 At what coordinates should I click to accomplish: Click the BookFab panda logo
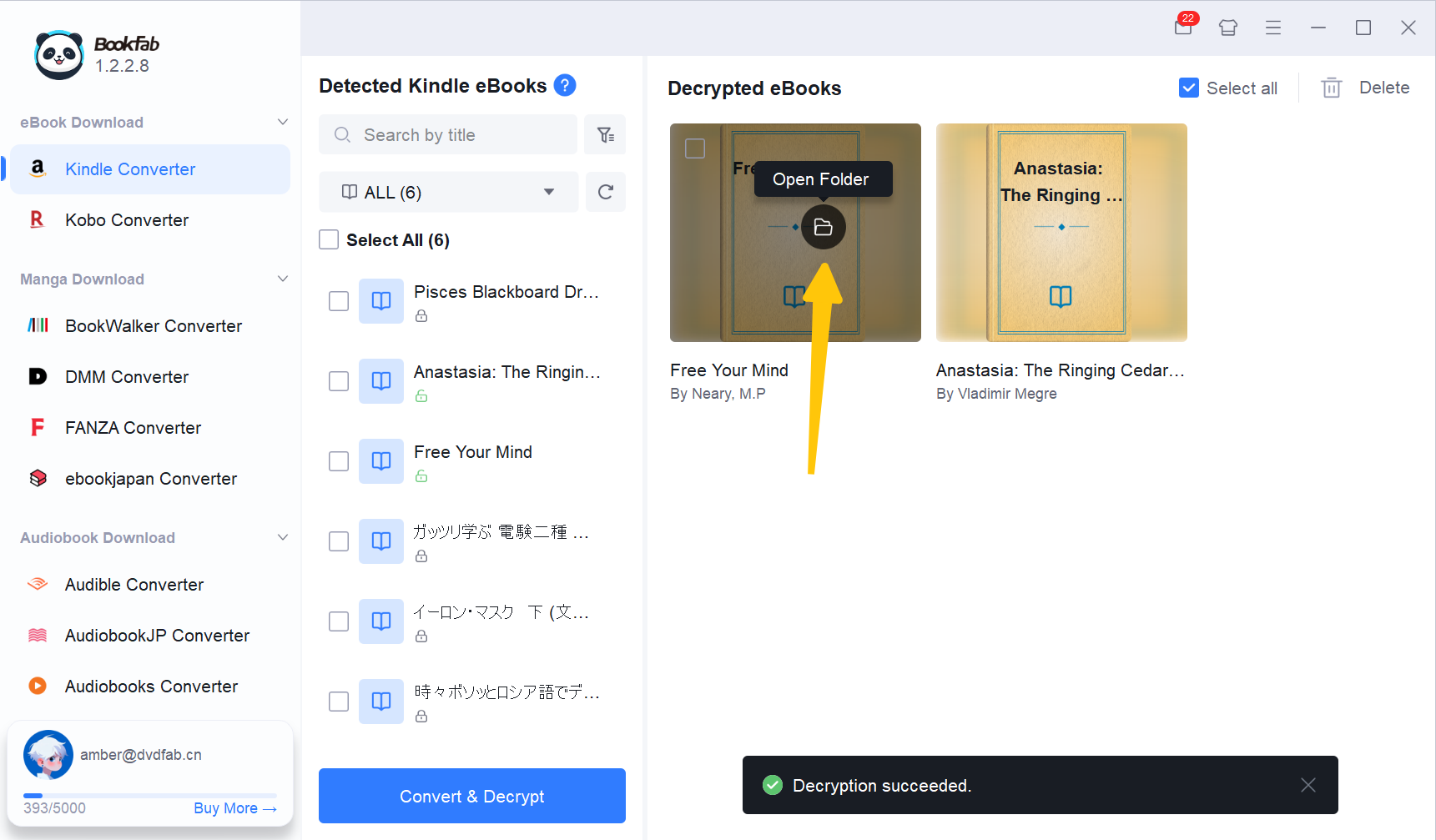coord(59,55)
